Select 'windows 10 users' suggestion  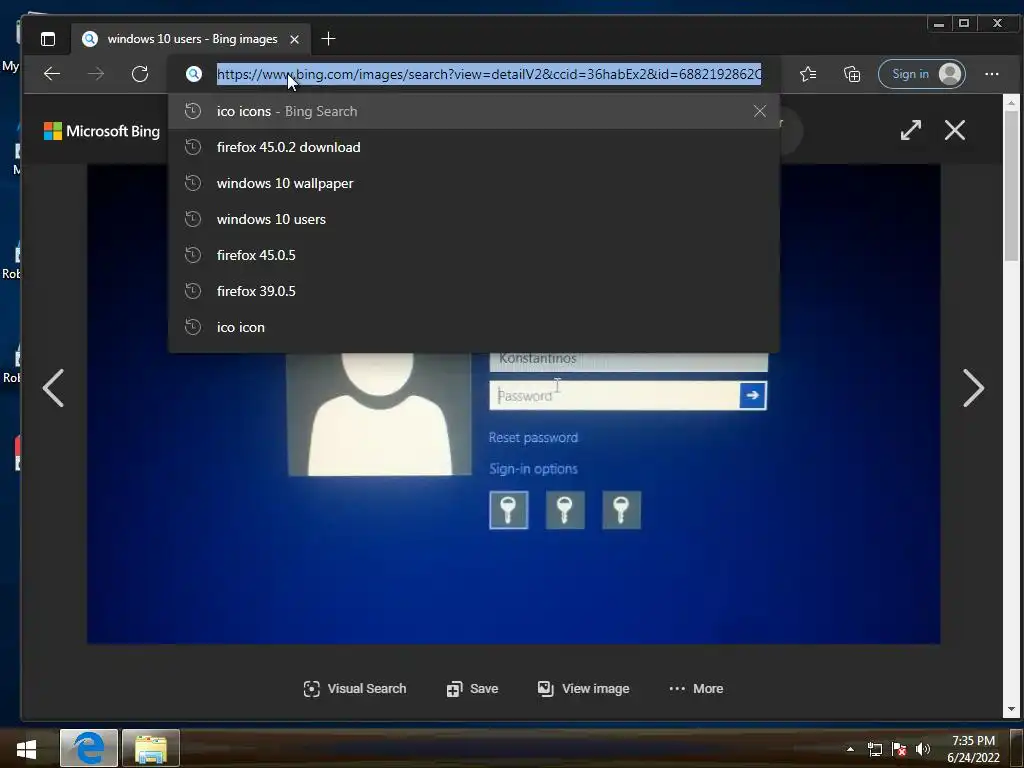tap(474, 219)
